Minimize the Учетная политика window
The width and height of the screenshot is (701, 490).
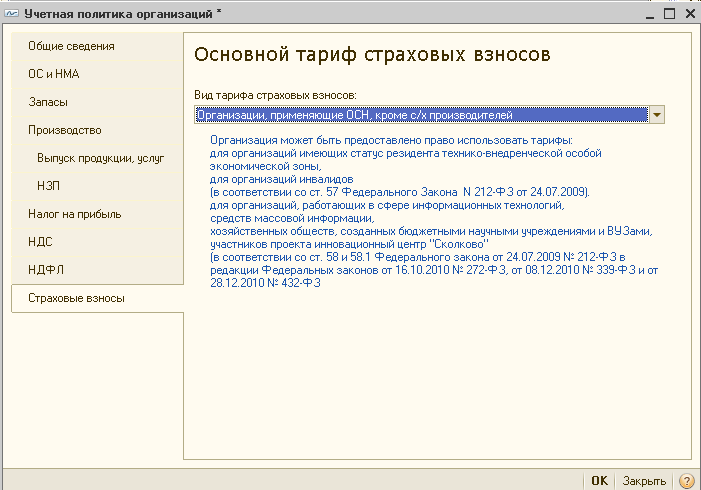[650, 14]
